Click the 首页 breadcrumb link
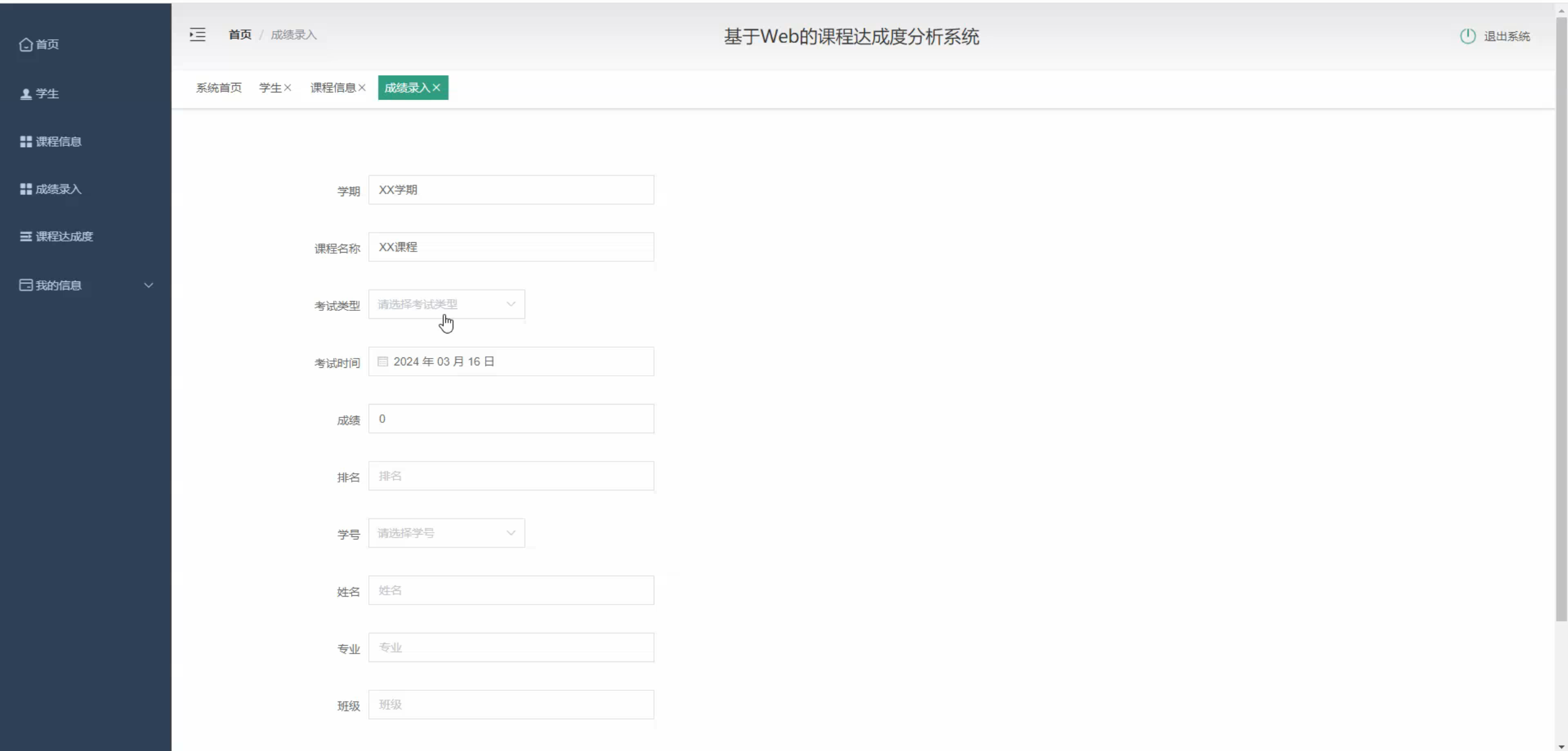Image resolution: width=1568 pixels, height=751 pixels. (240, 35)
